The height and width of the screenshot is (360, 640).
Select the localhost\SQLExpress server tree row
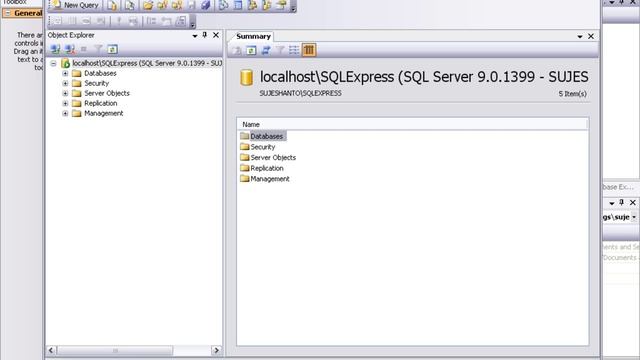click(147, 63)
